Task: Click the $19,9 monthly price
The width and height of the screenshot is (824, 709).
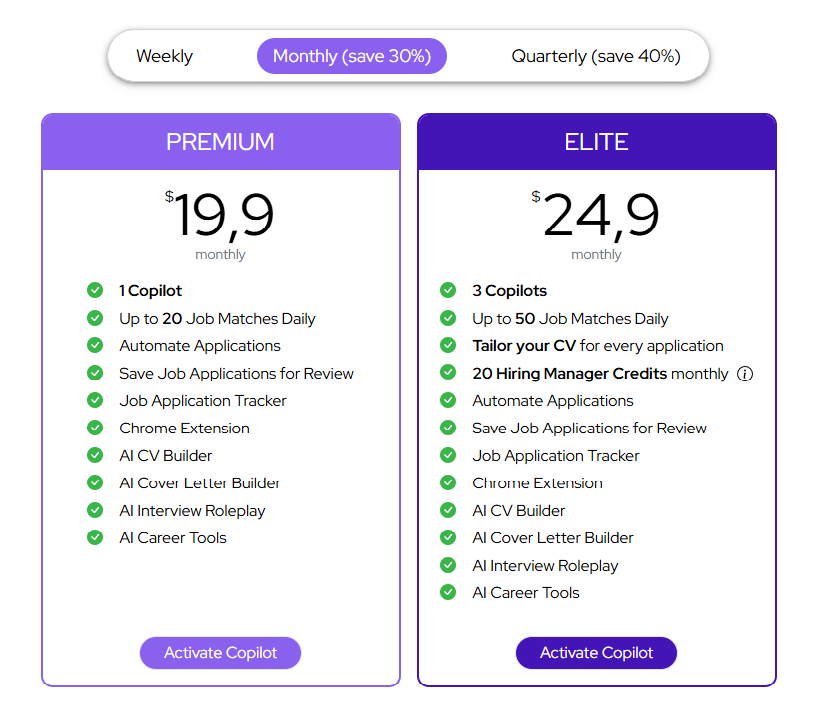Action: tap(222, 217)
